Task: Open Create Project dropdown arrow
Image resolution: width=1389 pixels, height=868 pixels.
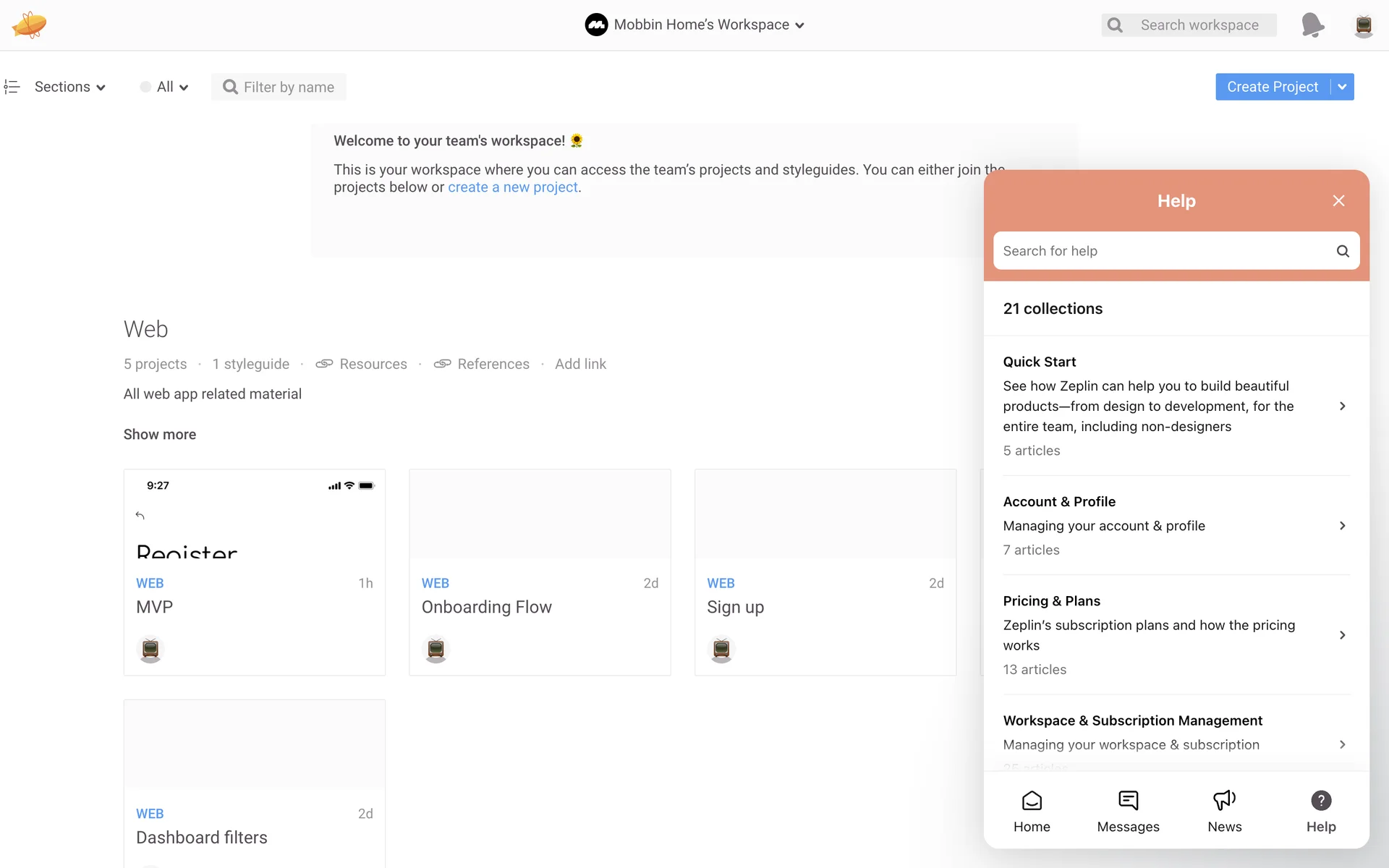Action: [1342, 87]
